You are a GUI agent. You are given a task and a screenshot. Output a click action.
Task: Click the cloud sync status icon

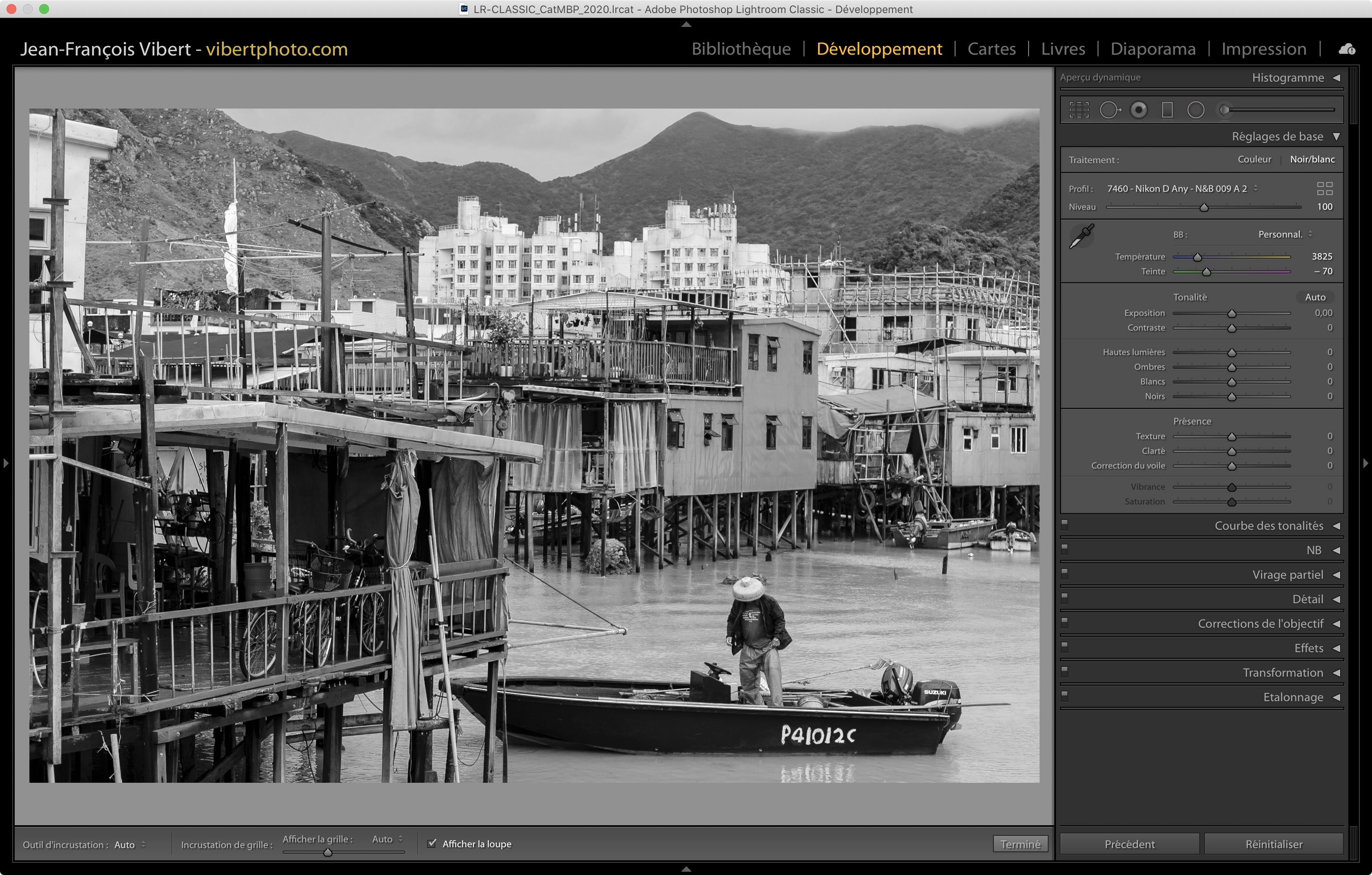[x=1347, y=49]
